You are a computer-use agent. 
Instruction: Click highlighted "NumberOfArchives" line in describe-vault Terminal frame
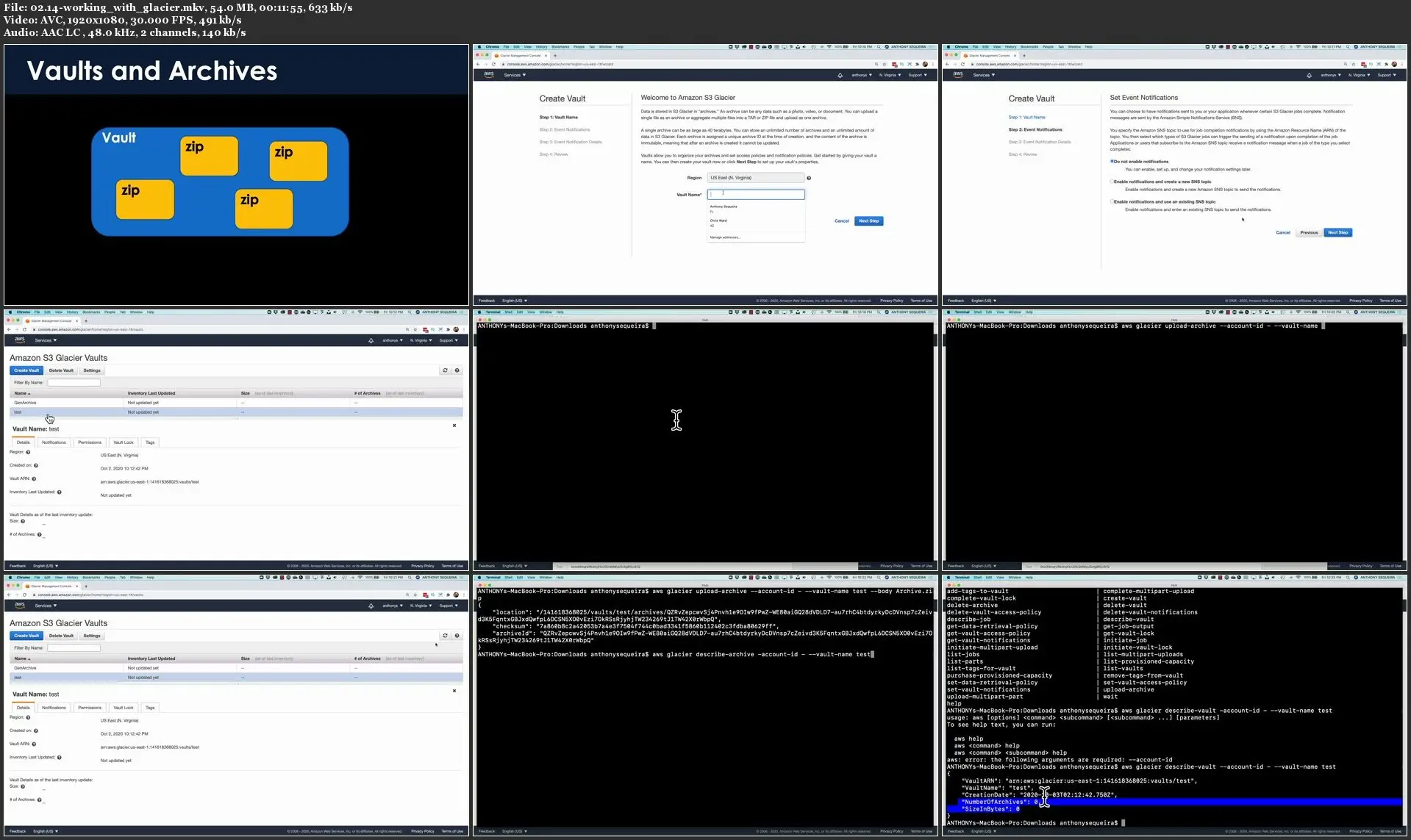[1174, 802]
